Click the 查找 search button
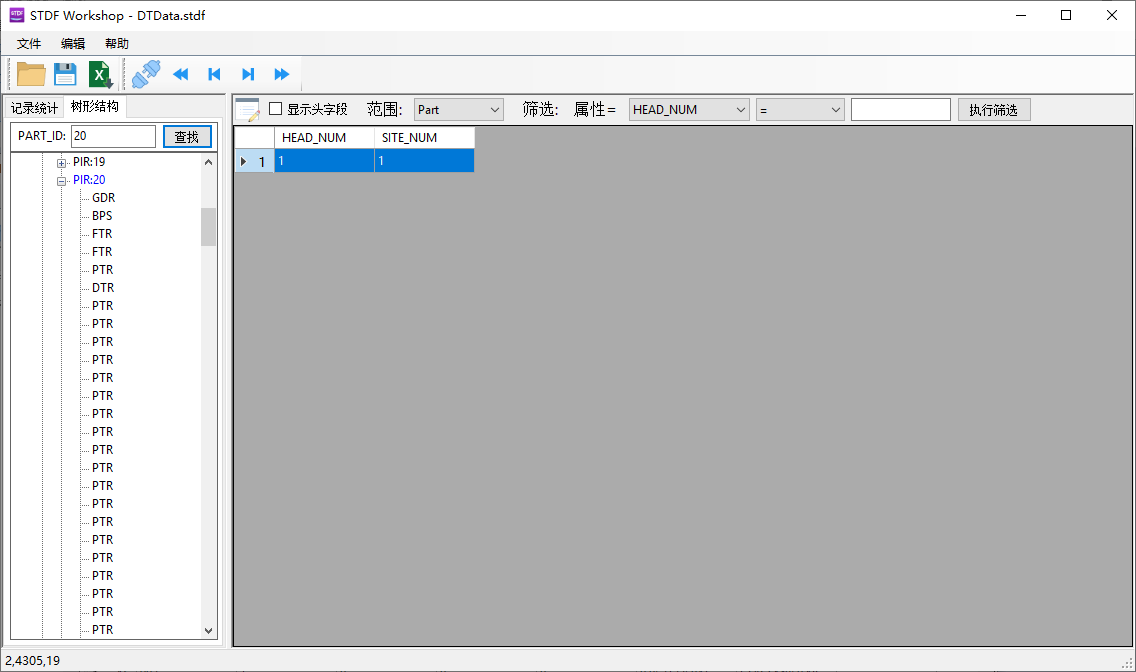1136x672 pixels. [187, 137]
